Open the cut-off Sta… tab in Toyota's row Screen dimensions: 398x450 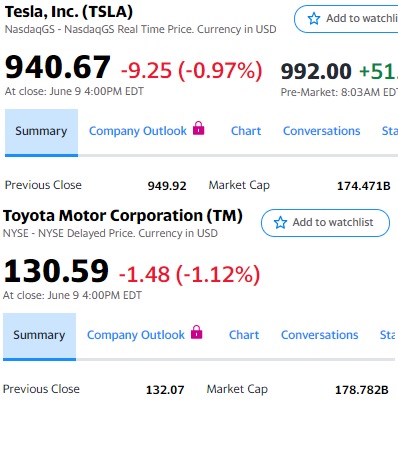pyautogui.click(x=388, y=335)
